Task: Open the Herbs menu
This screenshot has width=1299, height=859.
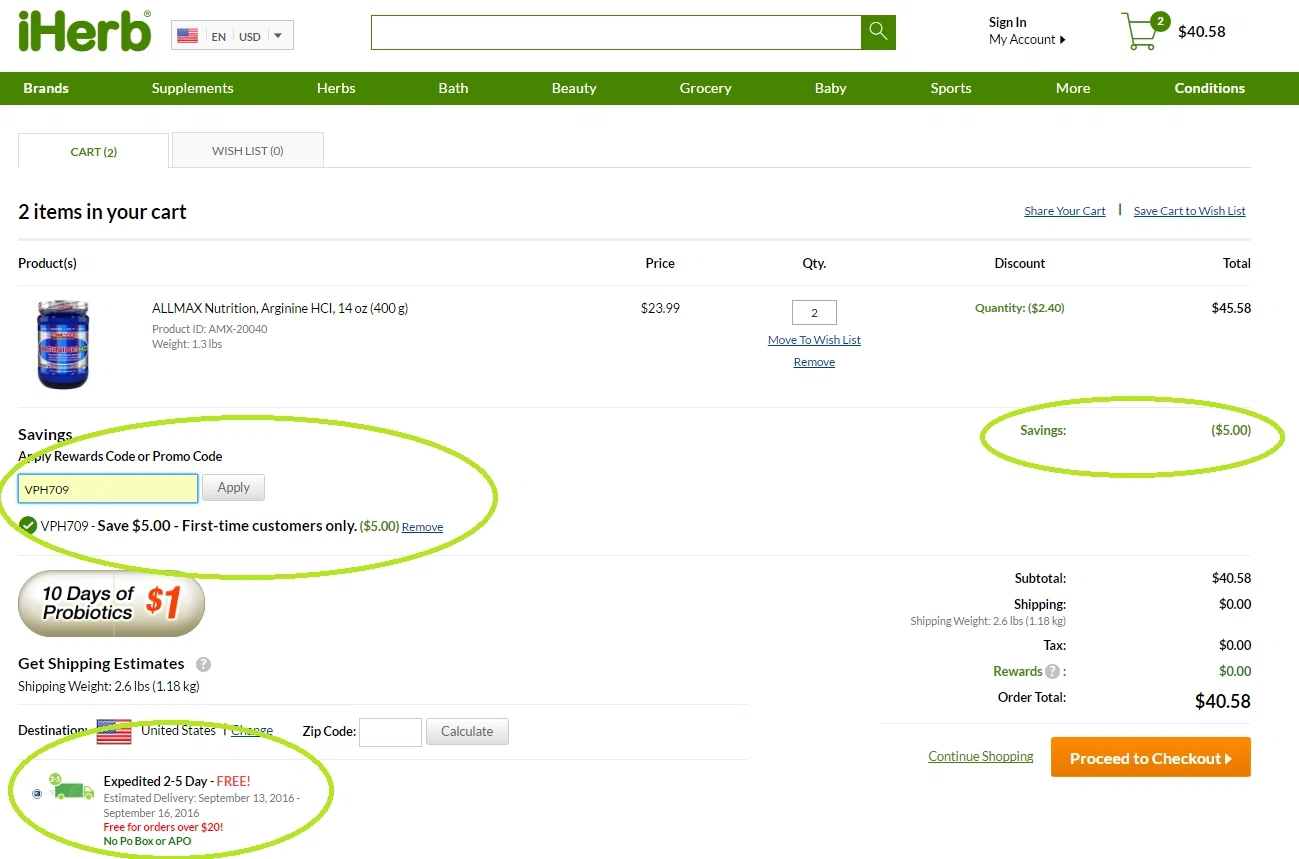Action: coord(336,88)
